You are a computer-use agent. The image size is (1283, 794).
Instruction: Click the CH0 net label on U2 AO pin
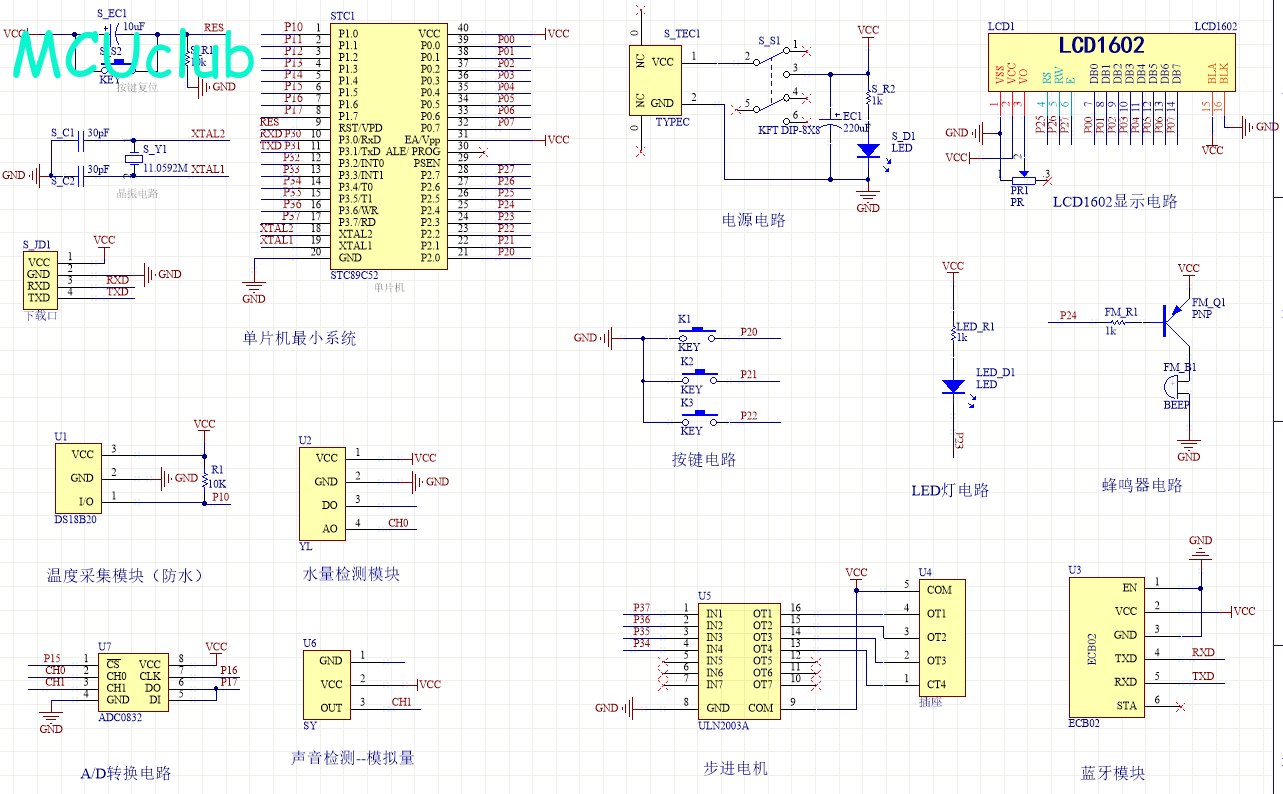(x=398, y=523)
